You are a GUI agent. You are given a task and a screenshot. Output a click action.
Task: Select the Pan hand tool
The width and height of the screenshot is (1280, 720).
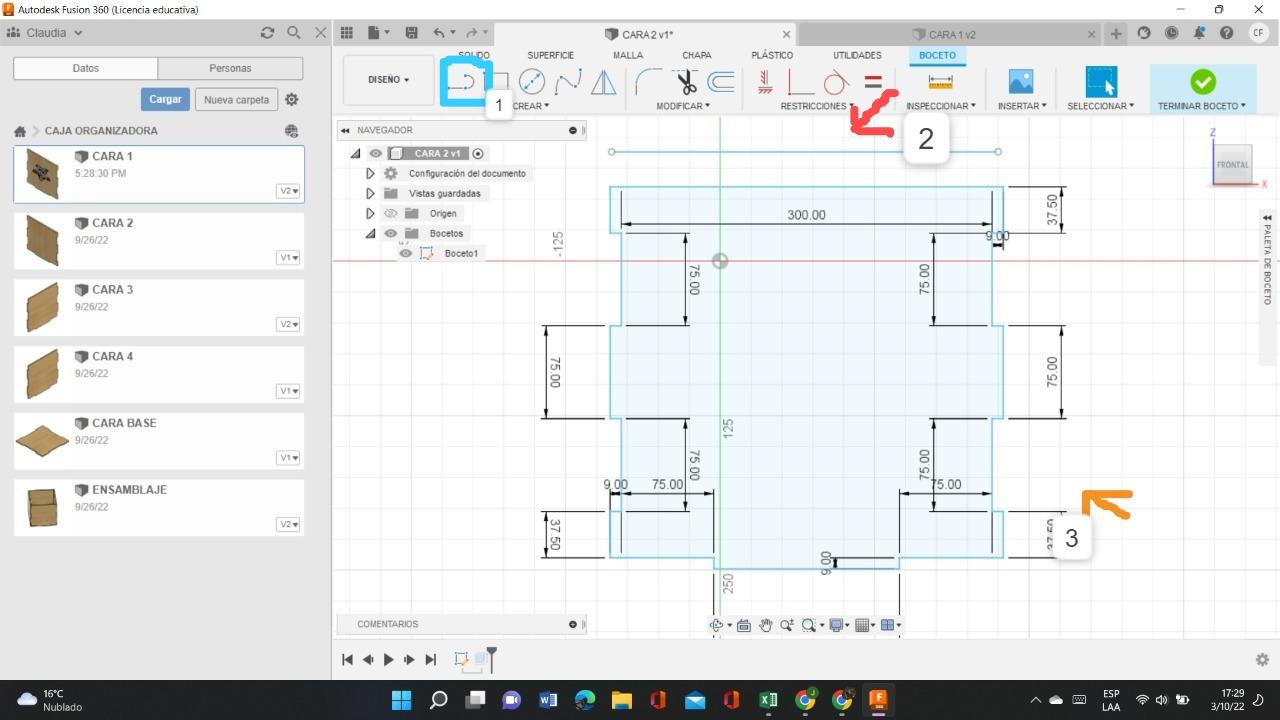tap(766, 625)
